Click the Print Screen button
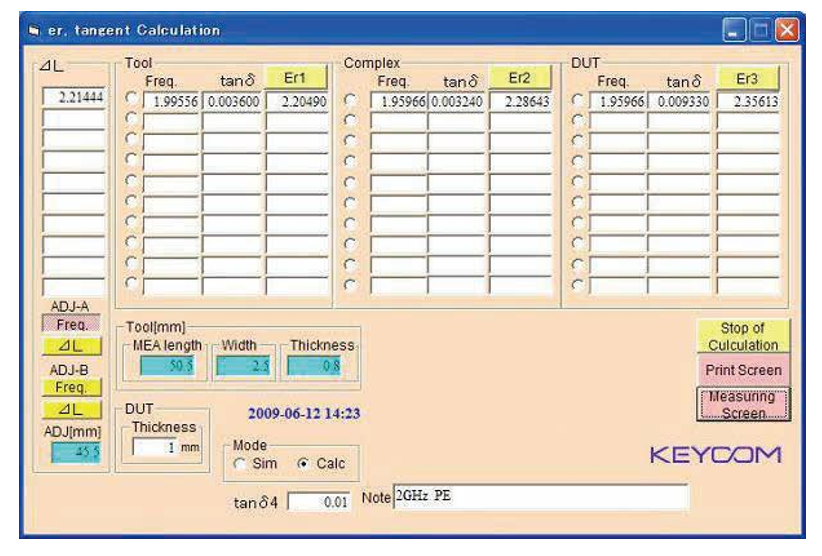 pos(743,370)
